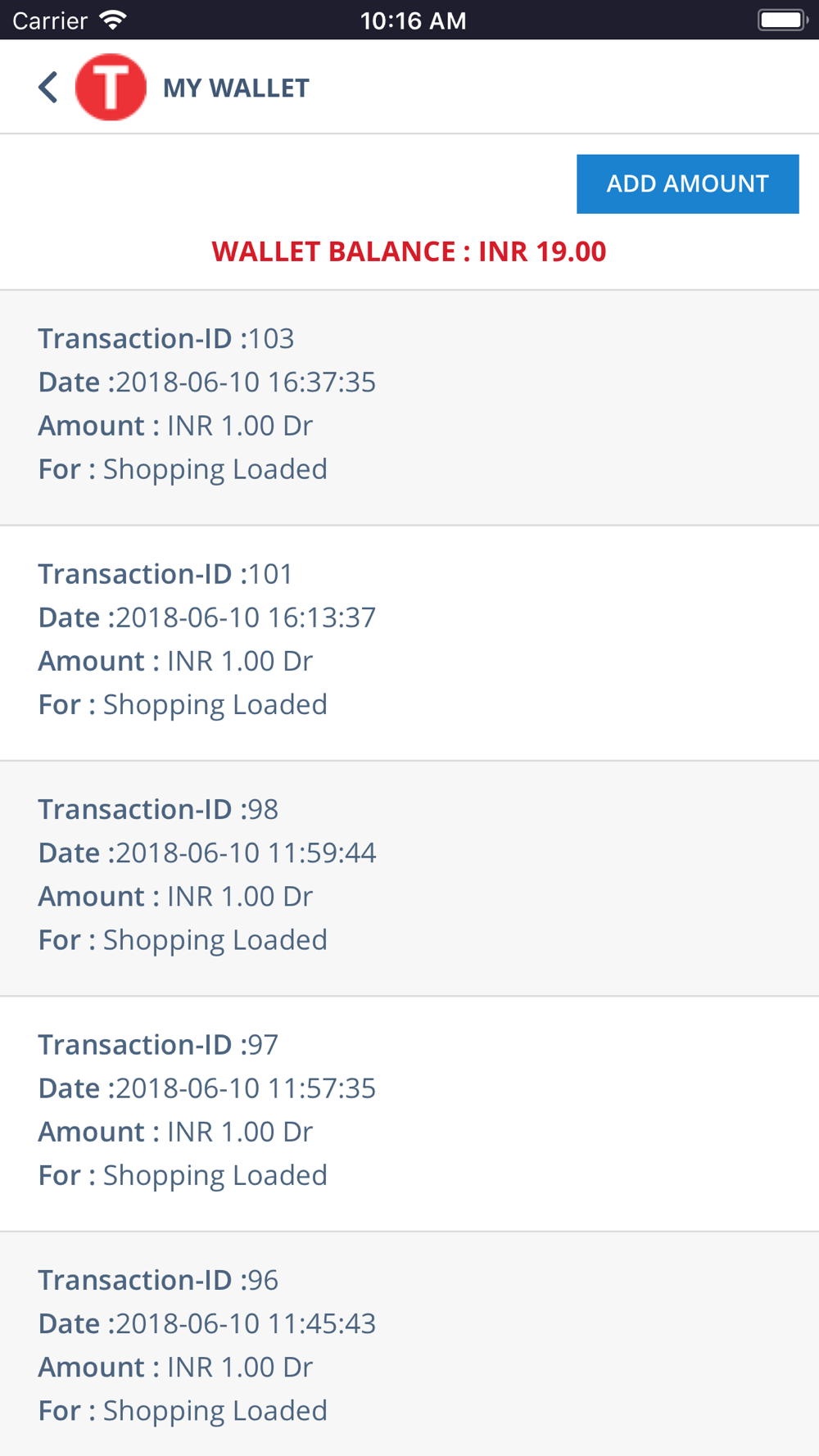Open transaction ID 103 entry

409,407
